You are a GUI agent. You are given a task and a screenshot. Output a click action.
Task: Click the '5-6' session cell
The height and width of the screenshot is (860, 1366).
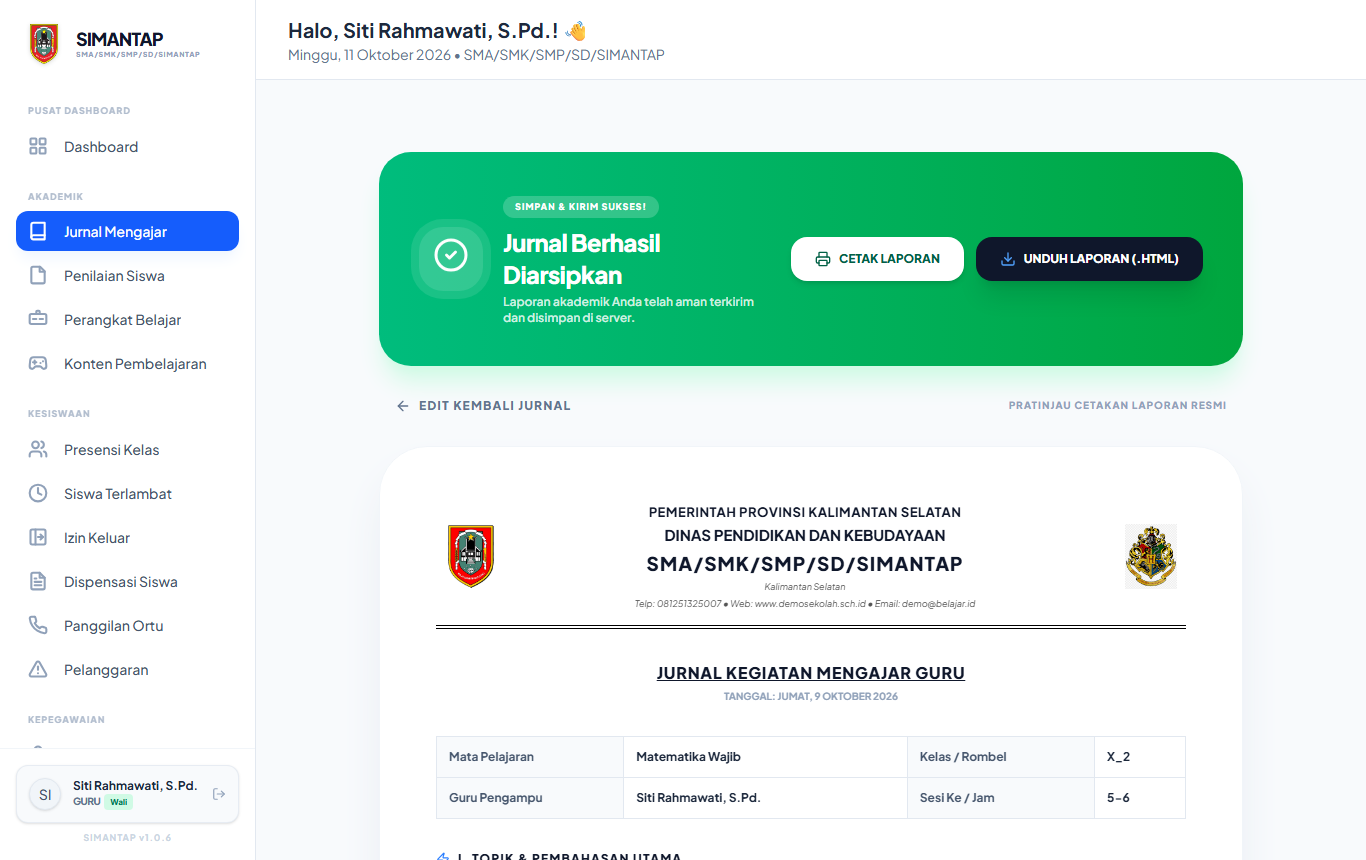[1140, 798]
